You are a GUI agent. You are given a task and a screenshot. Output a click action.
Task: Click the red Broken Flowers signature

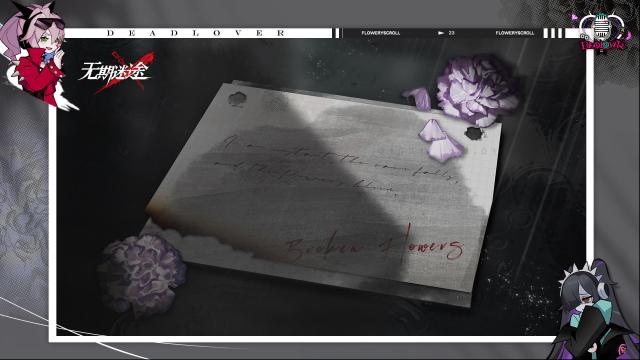375,245
